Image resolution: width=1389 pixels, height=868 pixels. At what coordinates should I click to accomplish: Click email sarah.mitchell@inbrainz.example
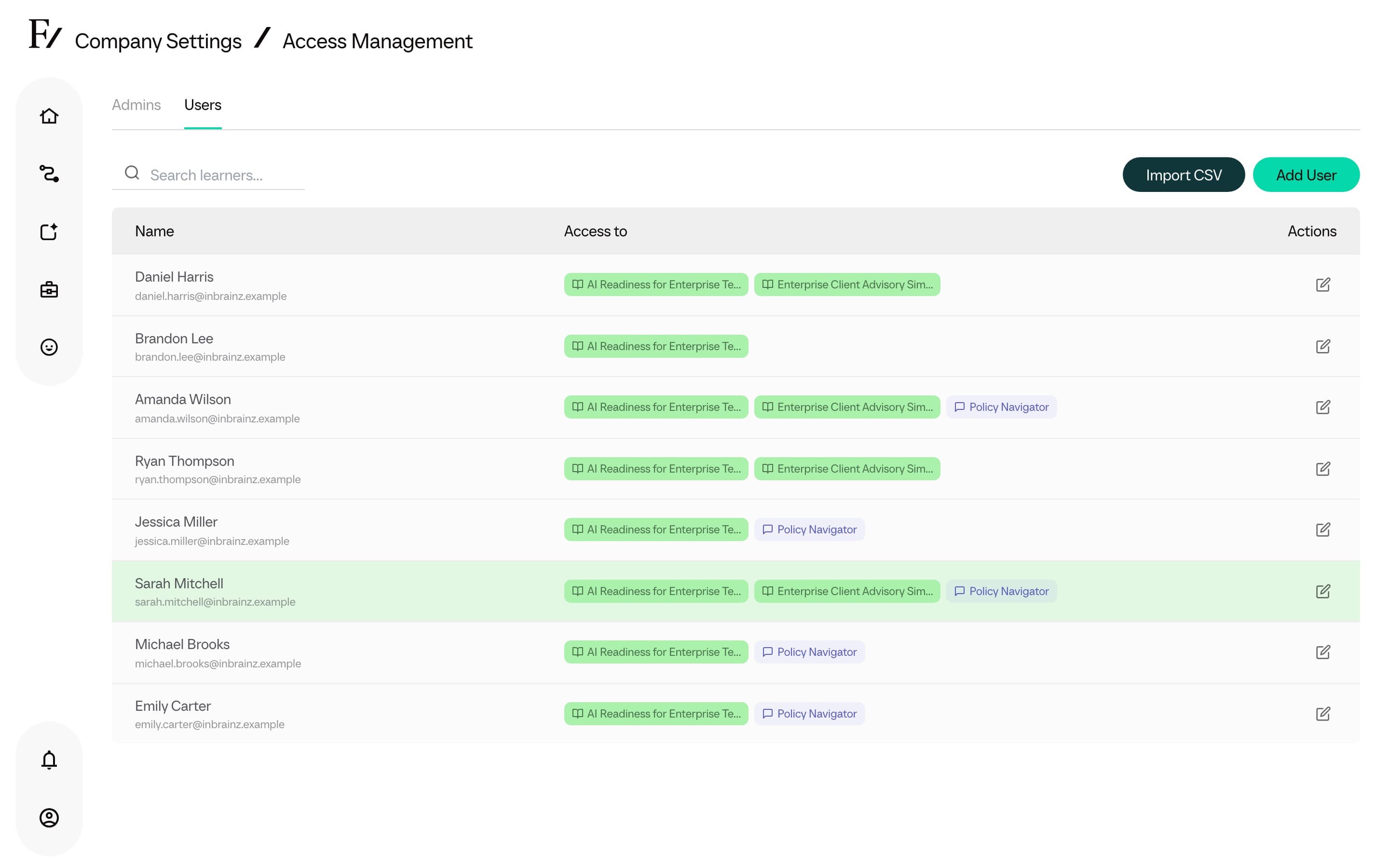click(215, 602)
